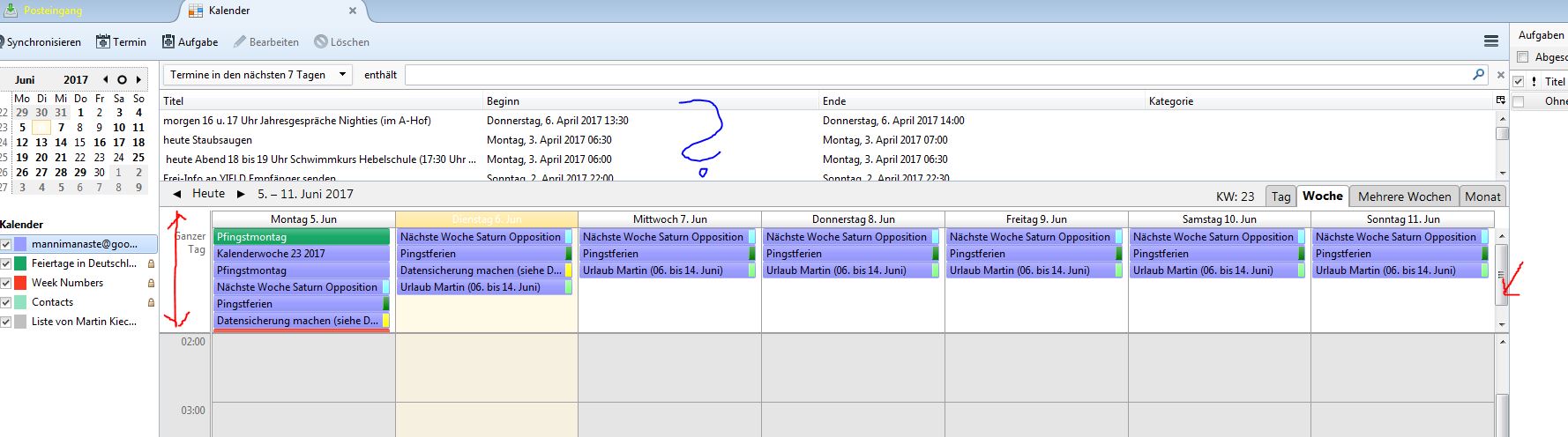Check off the first task row Ohne...
Viewport: 1568px width, 437px height.
[x=1519, y=101]
